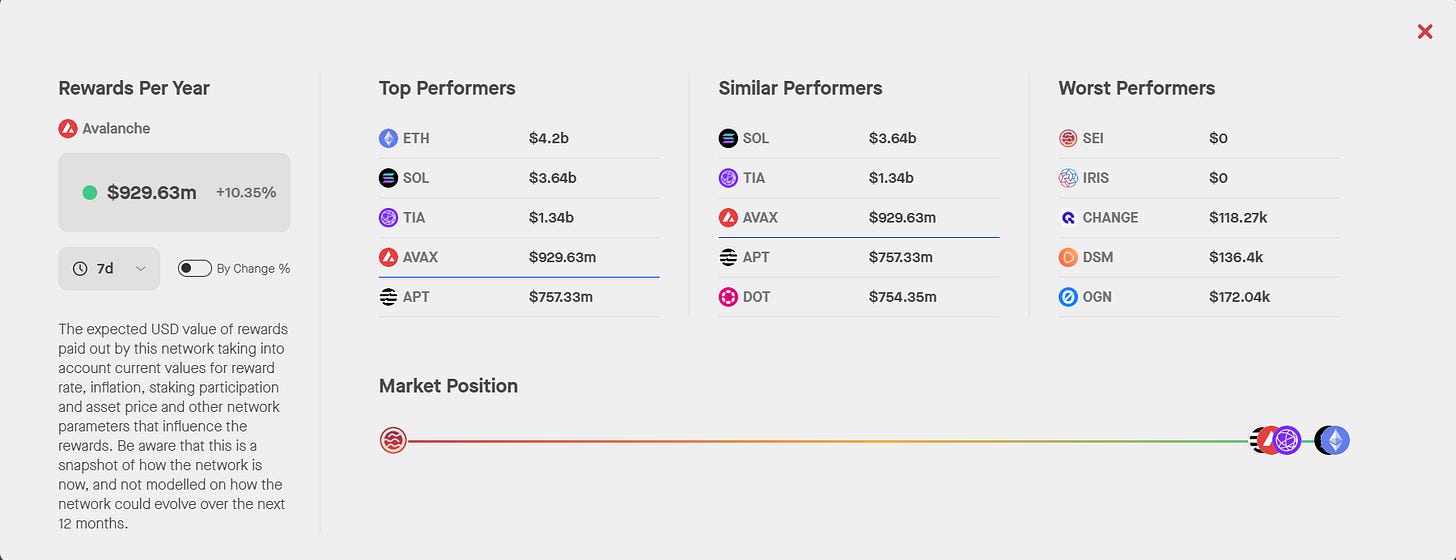Viewport: 1456px width, 560px height.
Task: Click the IRIS network icon
Action: pyautogui.click(x=1068, y=178)
